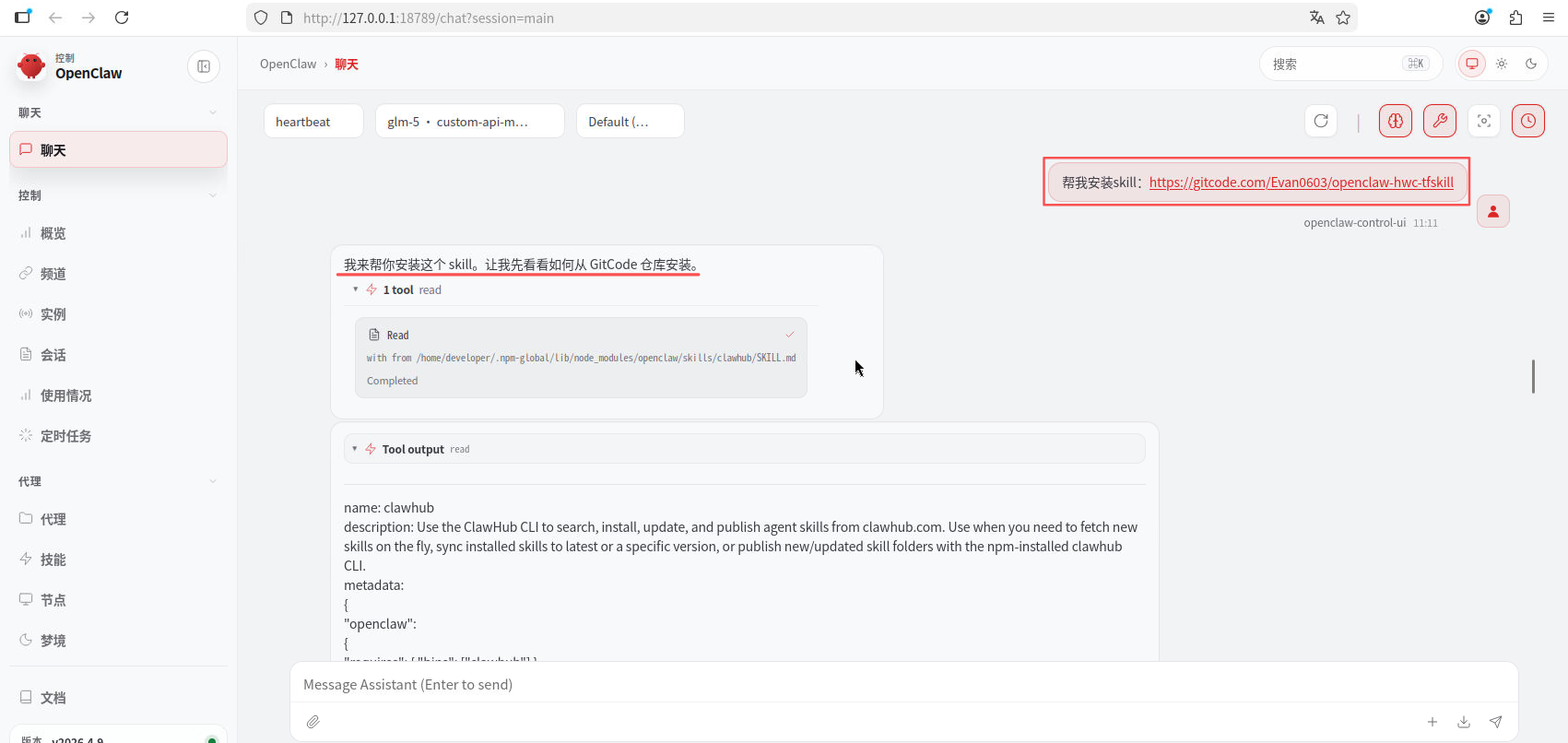Collapse the Tool output read section
The height and width of the screenshot is (743, 1568).
pos(744,449)
